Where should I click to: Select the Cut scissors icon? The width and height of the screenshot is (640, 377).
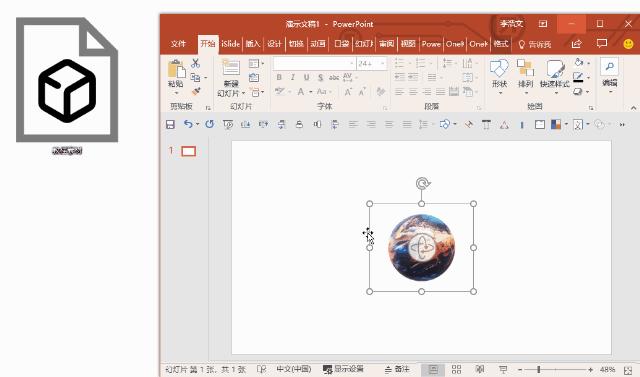tap(196, 63)
